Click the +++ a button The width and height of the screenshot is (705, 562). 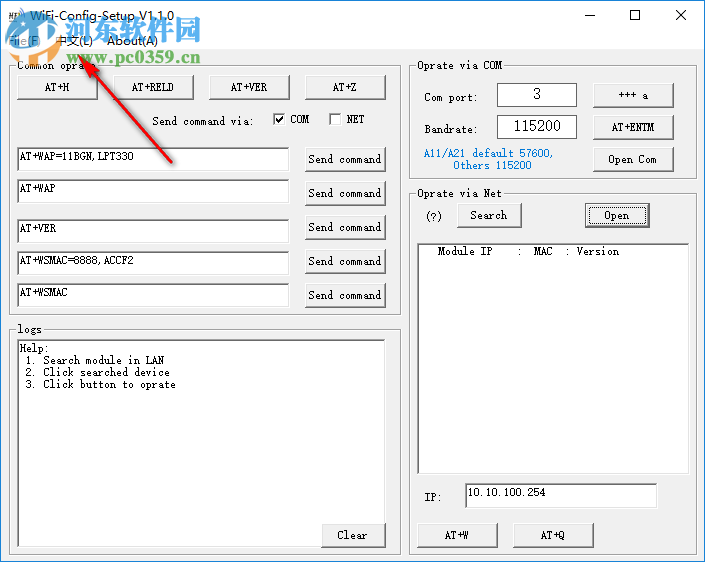(633, 95)
